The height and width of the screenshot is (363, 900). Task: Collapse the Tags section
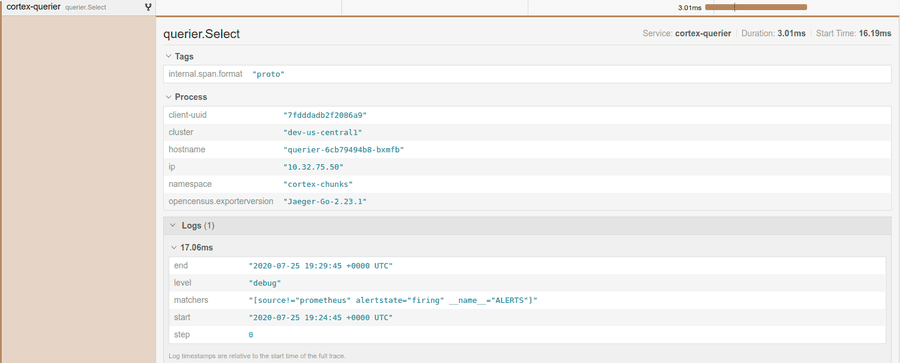click(x=179, y=57)
